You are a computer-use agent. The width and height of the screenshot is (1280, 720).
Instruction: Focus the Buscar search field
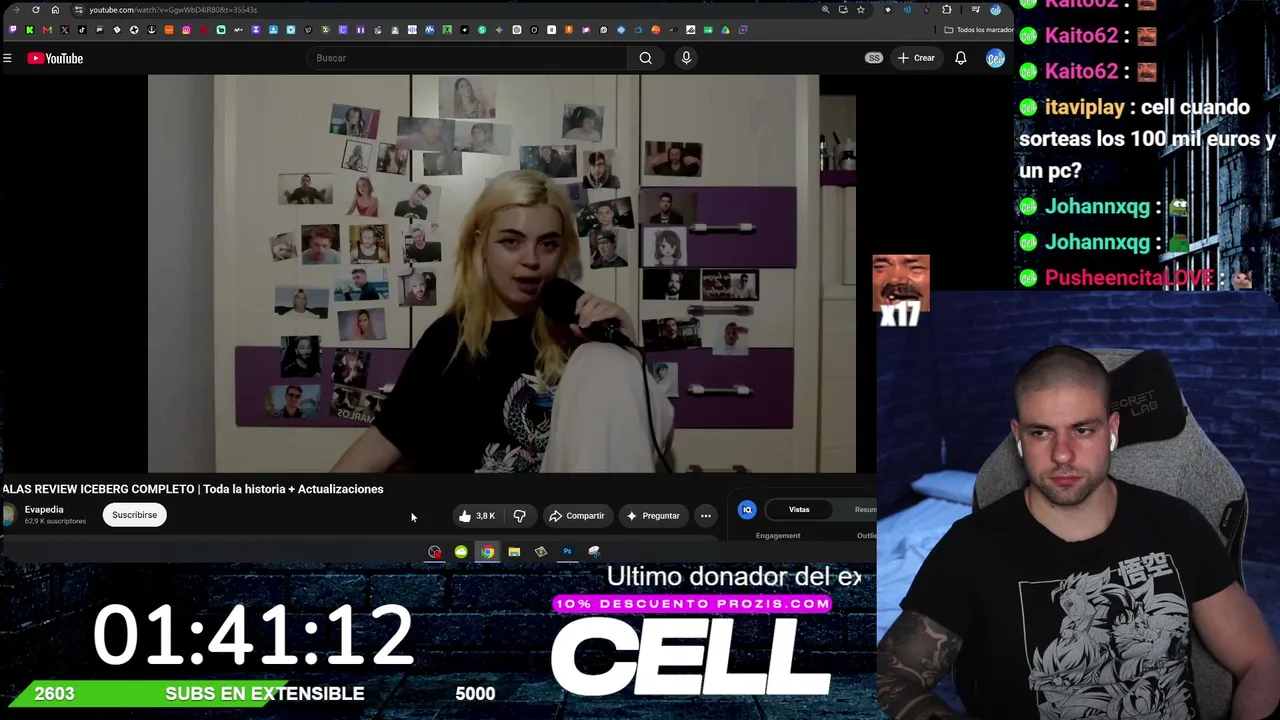pos(467,58)
